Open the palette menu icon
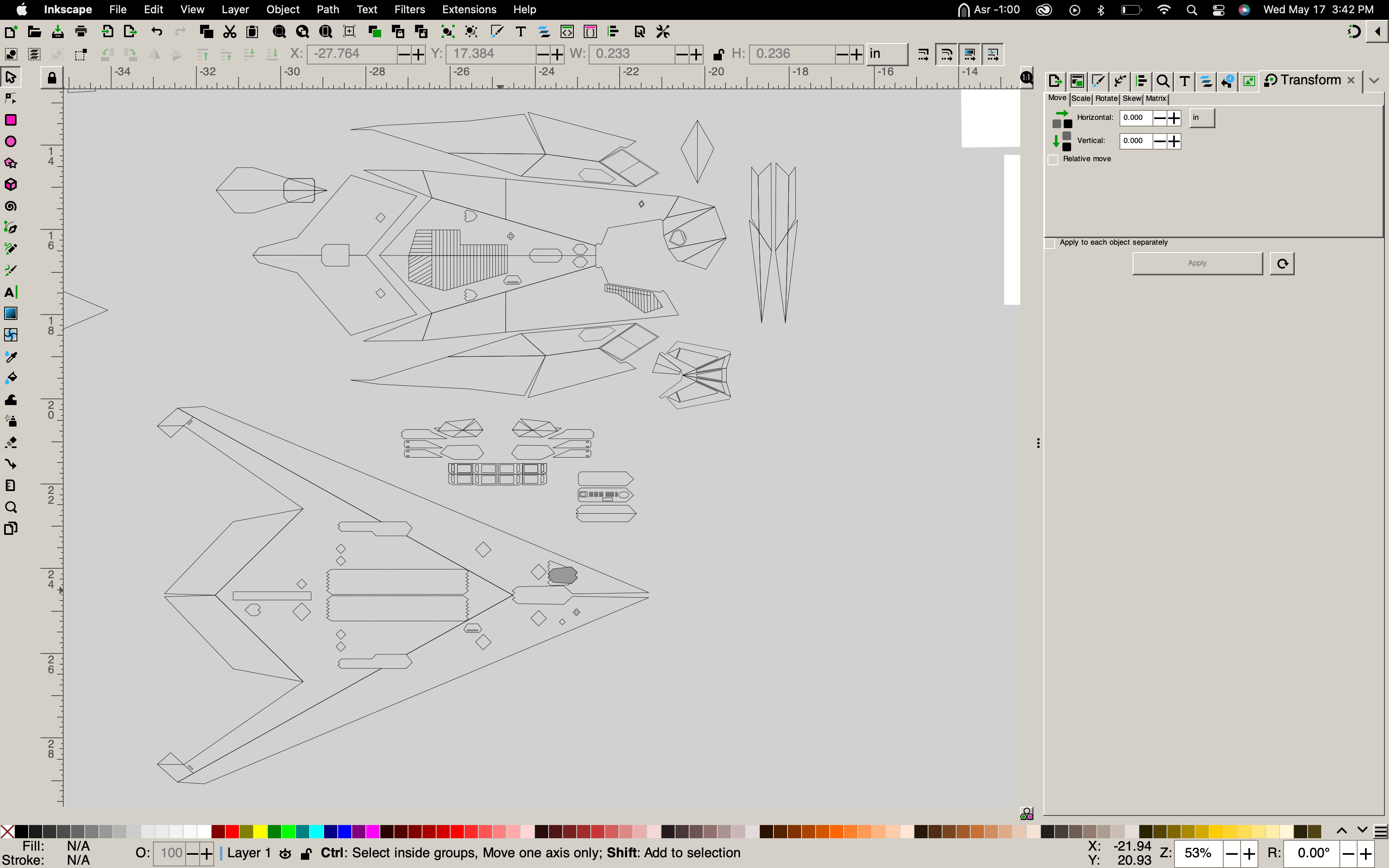This screenshot has width=1389, height=868. [1380, 832]
